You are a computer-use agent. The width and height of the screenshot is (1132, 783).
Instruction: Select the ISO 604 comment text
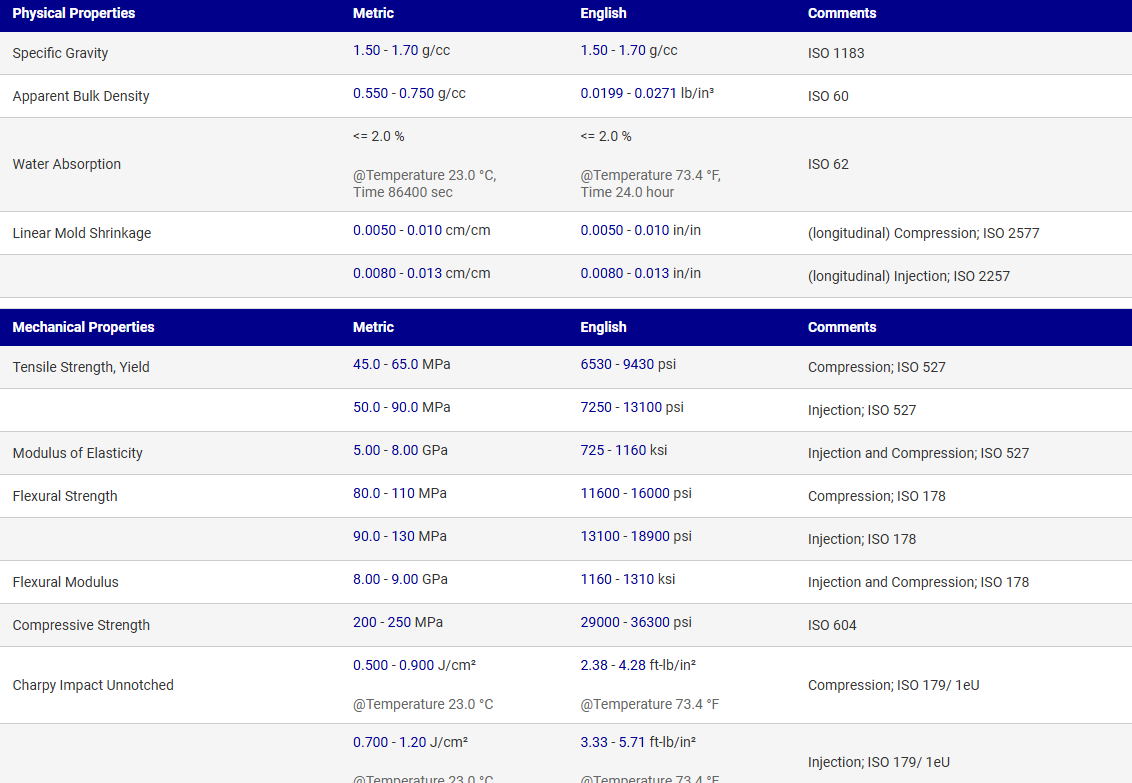832,626
